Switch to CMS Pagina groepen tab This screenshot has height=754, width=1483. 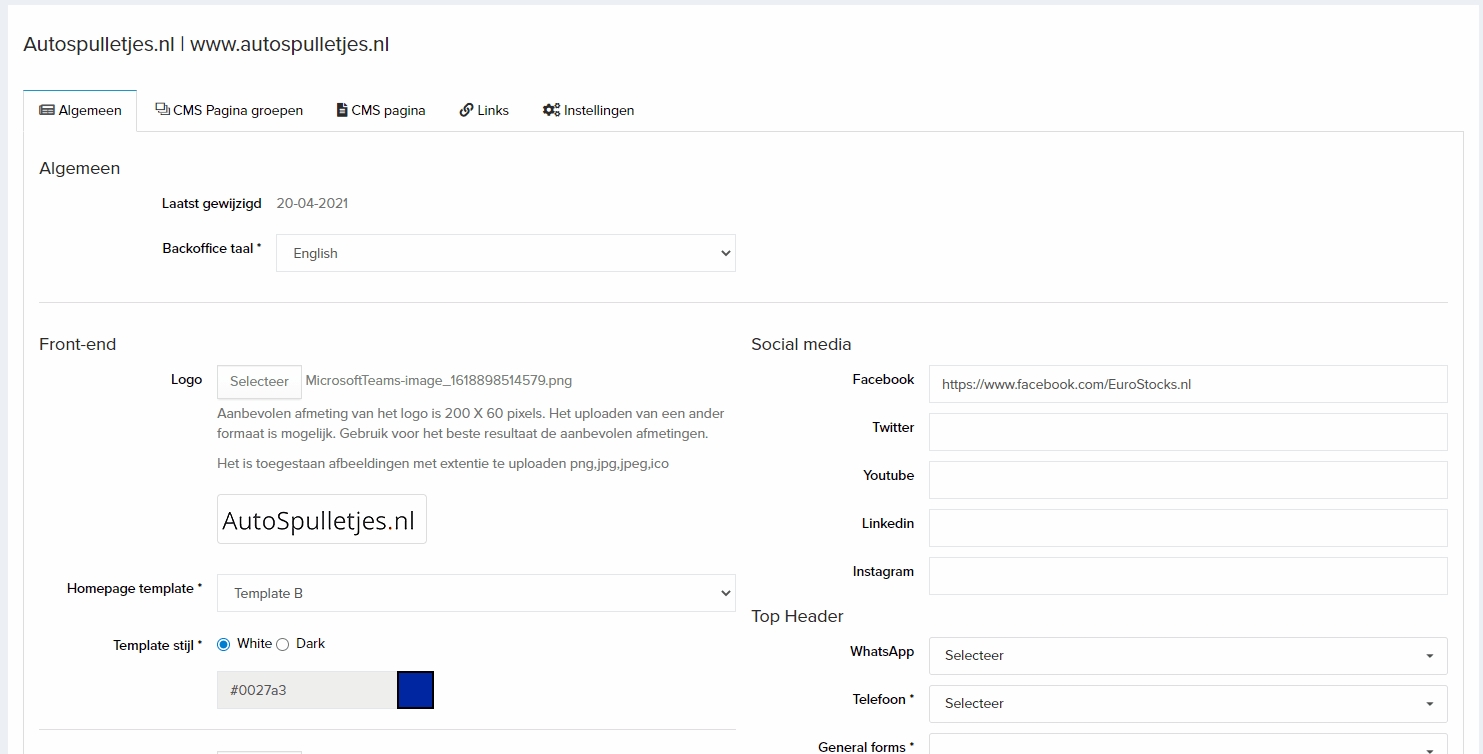coord(229,110)
